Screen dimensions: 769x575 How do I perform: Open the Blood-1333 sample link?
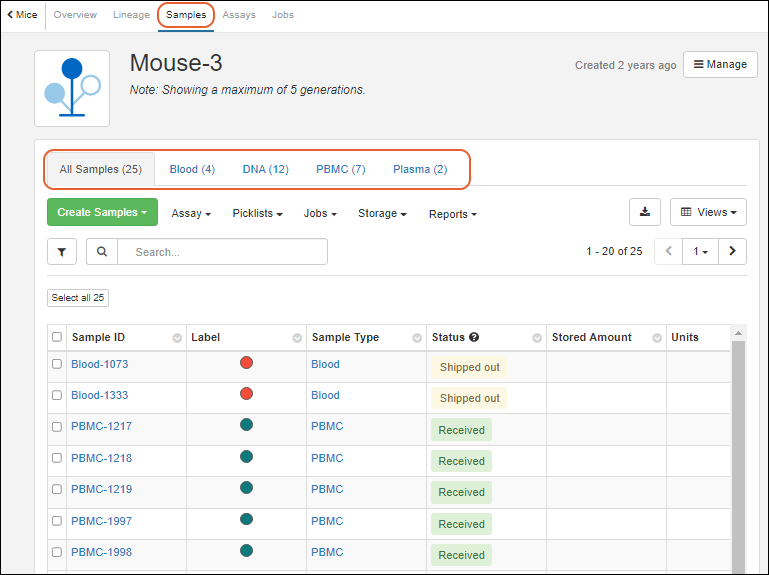point(99,396)
